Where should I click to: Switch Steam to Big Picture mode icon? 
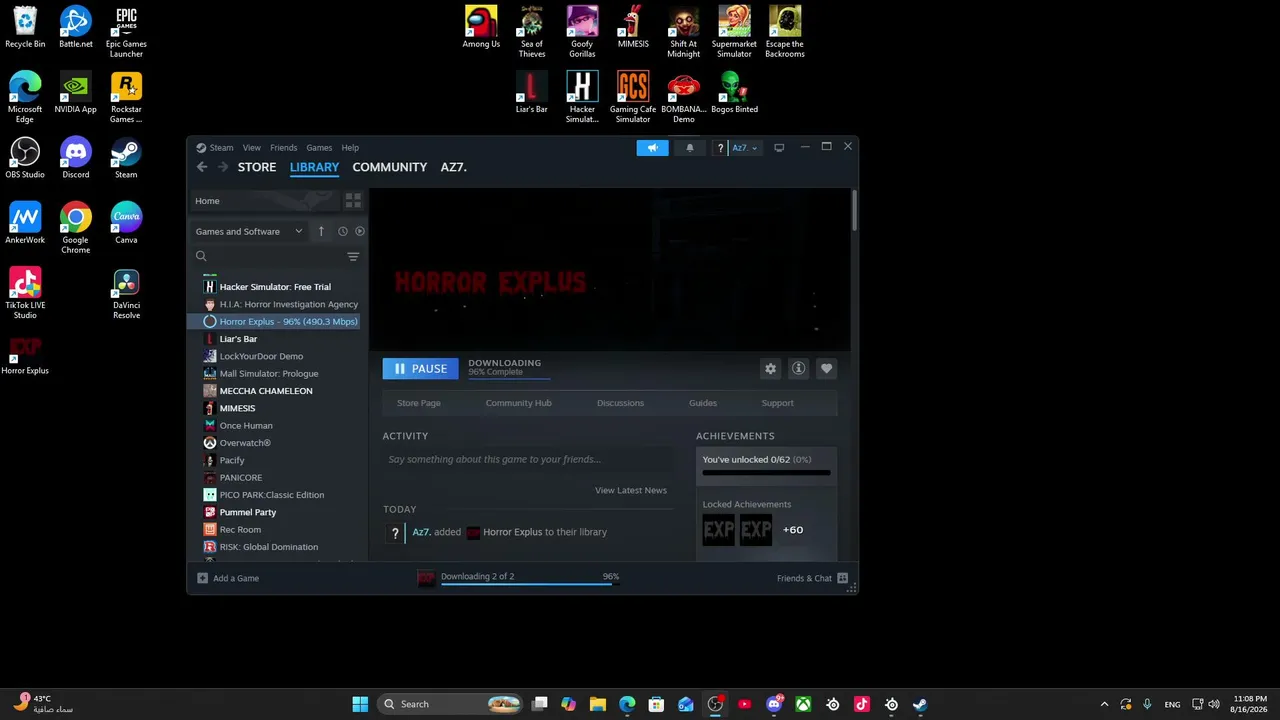[779, 148]
